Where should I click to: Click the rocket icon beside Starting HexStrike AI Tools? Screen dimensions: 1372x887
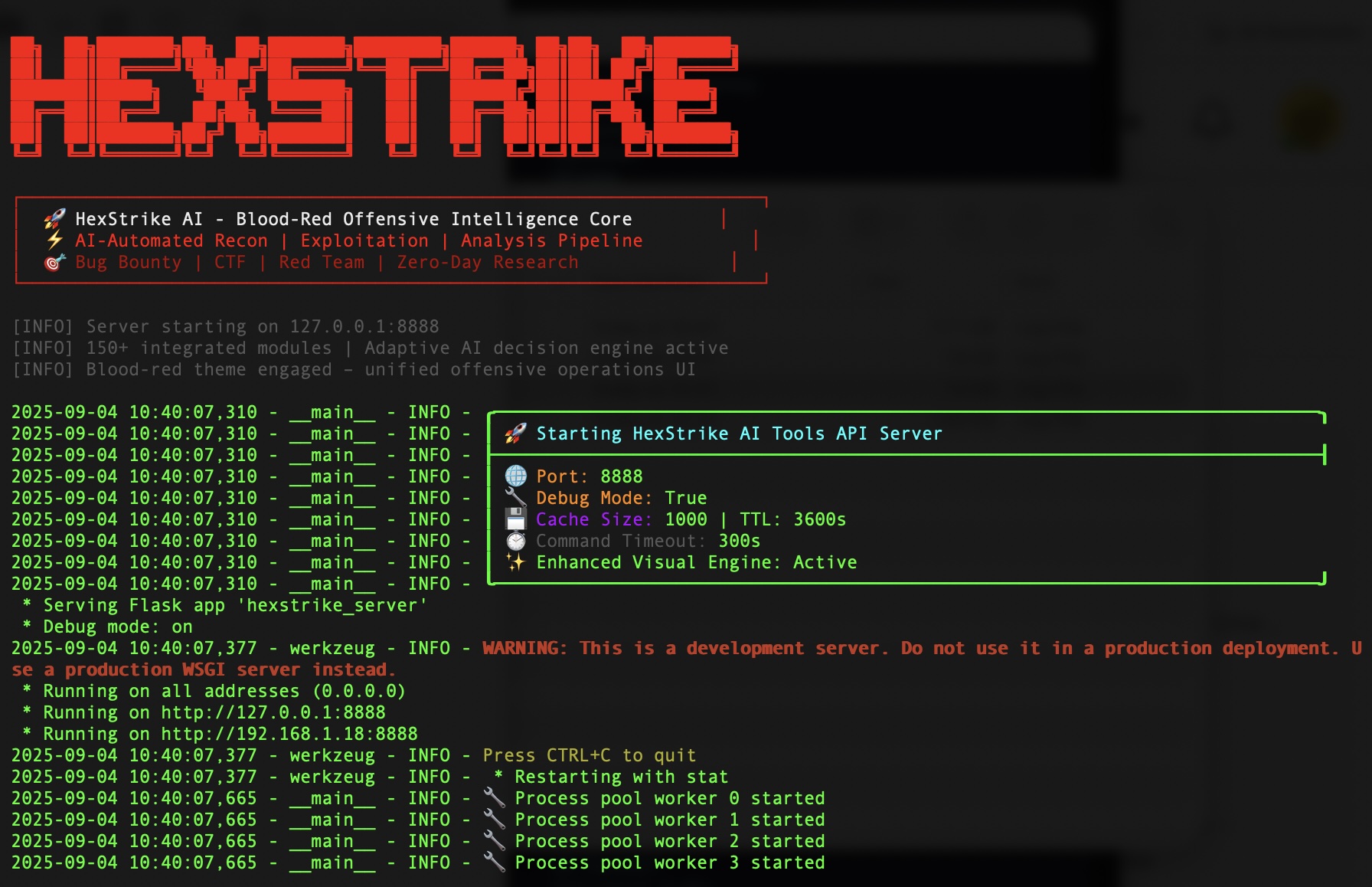515,434
